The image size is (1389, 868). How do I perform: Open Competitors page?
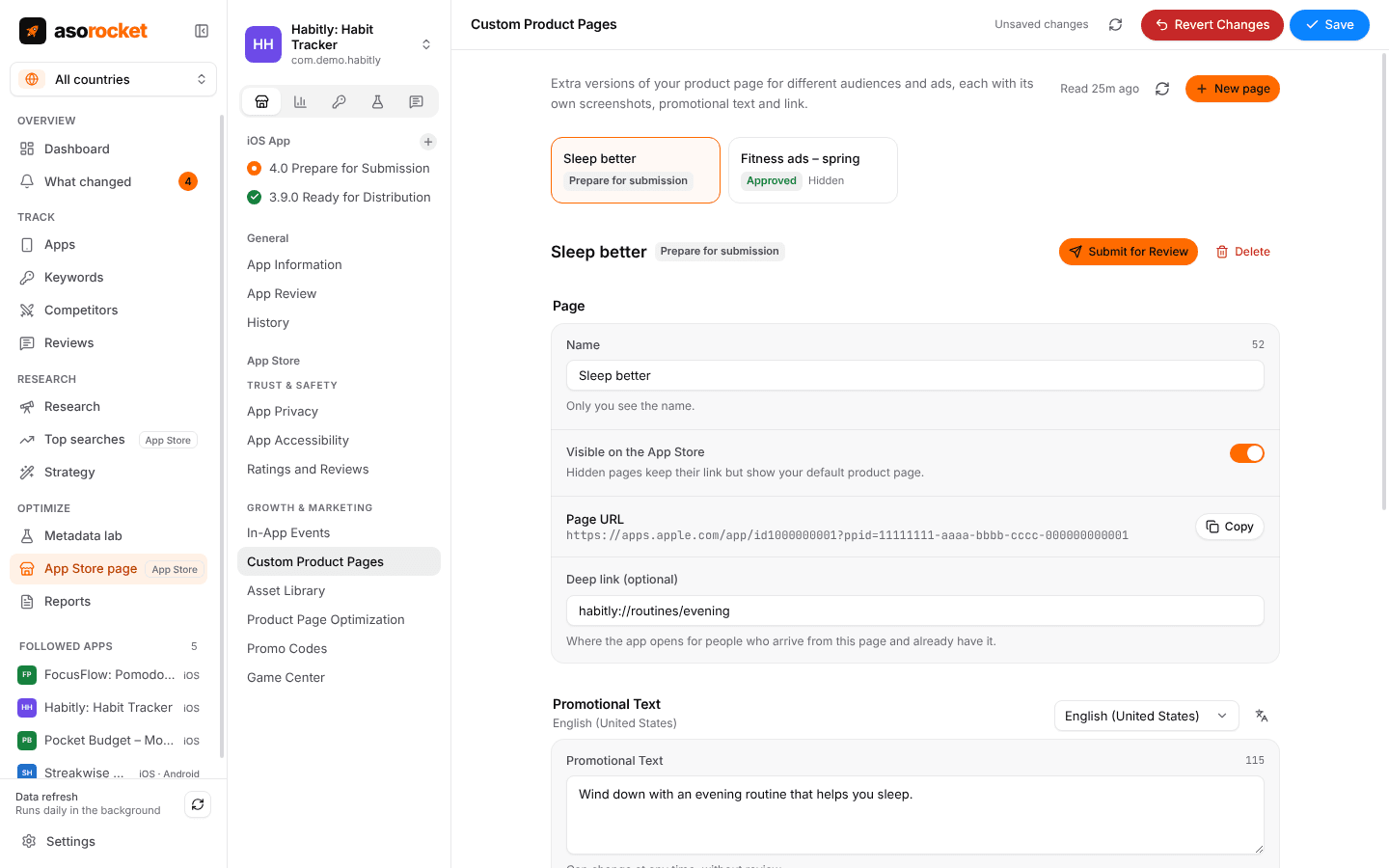[x=108, y=311]
